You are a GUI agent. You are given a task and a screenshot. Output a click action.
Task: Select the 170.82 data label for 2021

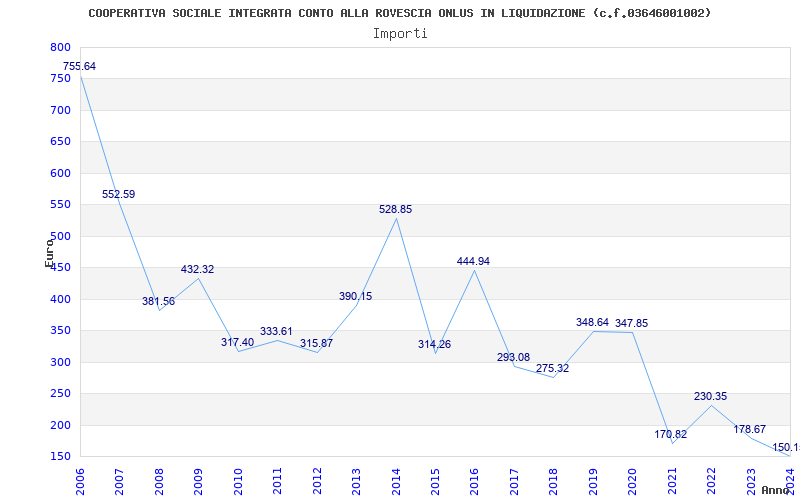pyautogui.click(x=670, y=434)
